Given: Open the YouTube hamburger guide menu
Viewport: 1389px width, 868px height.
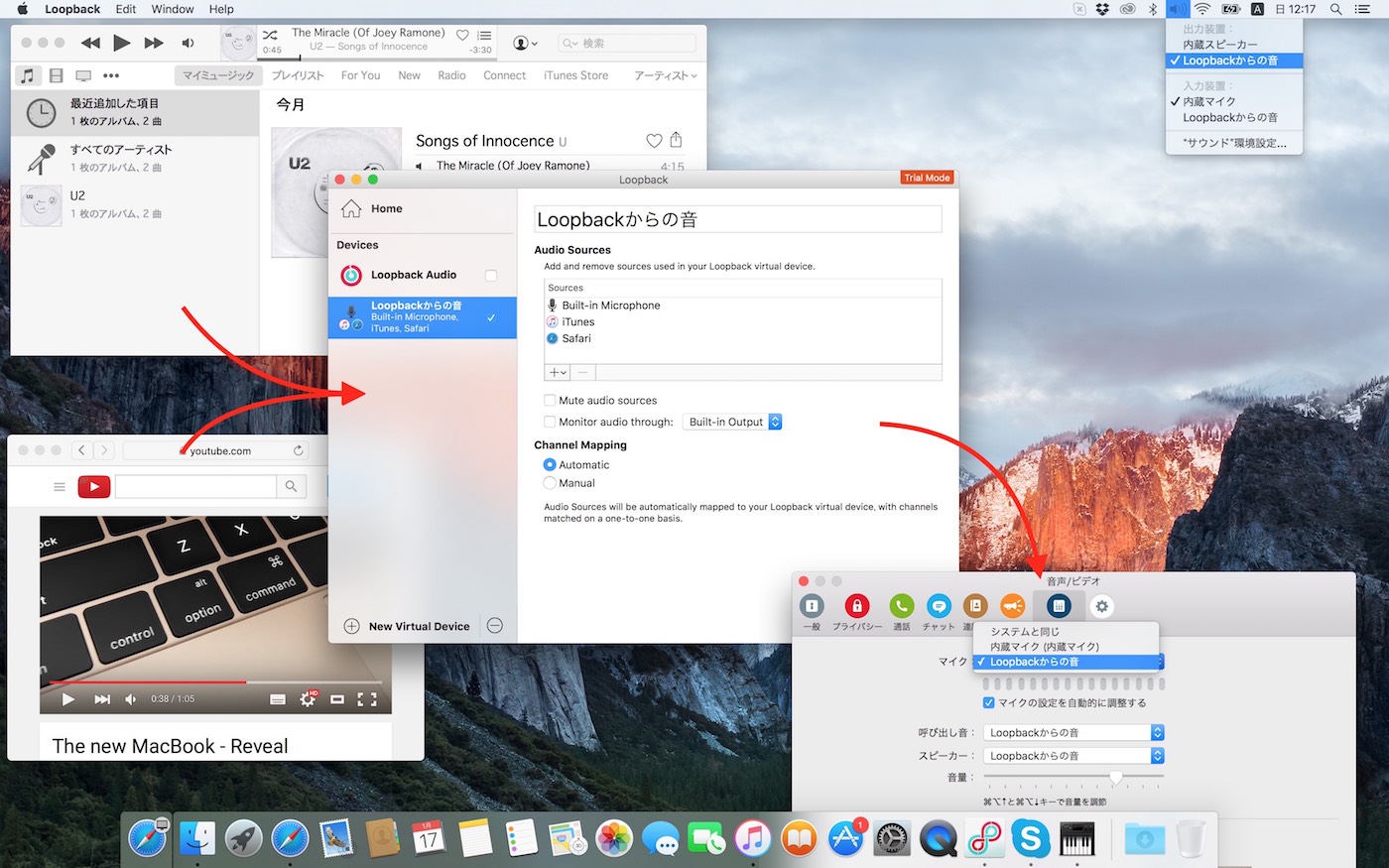Looking at the screenshot, I should pos(60,487).
